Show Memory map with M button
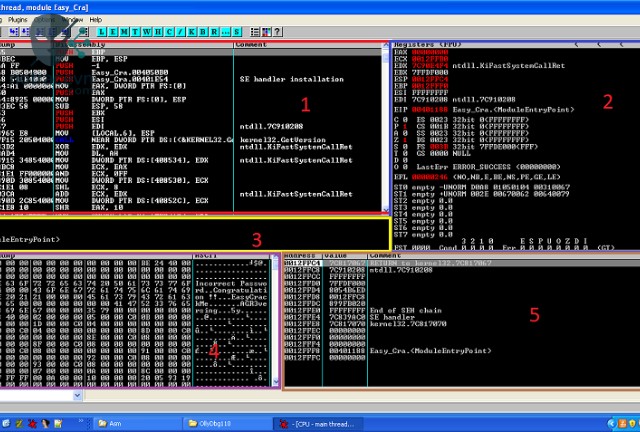The image size is (640, 432). point(124,31)
